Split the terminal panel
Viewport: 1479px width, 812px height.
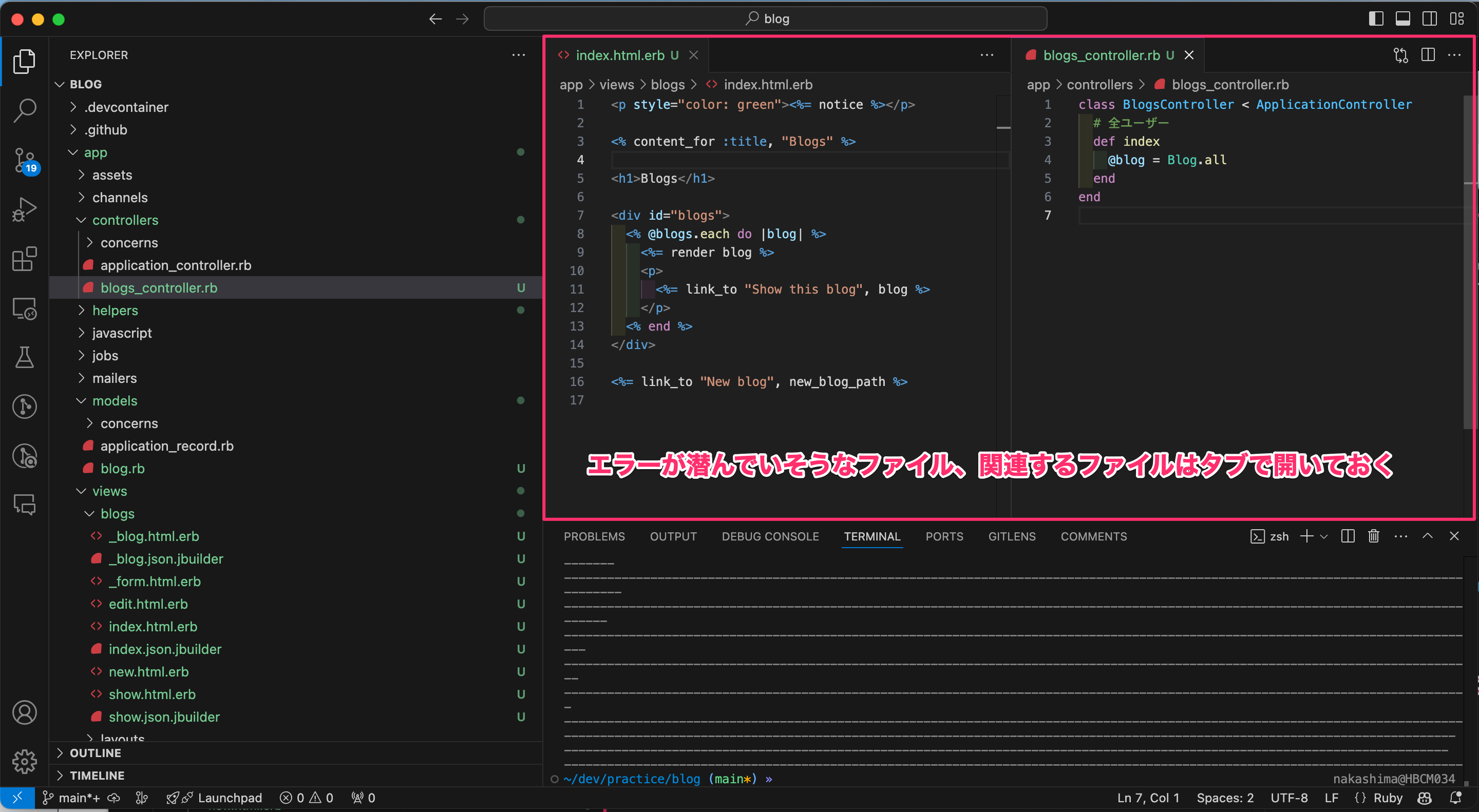pos(1347,536)
